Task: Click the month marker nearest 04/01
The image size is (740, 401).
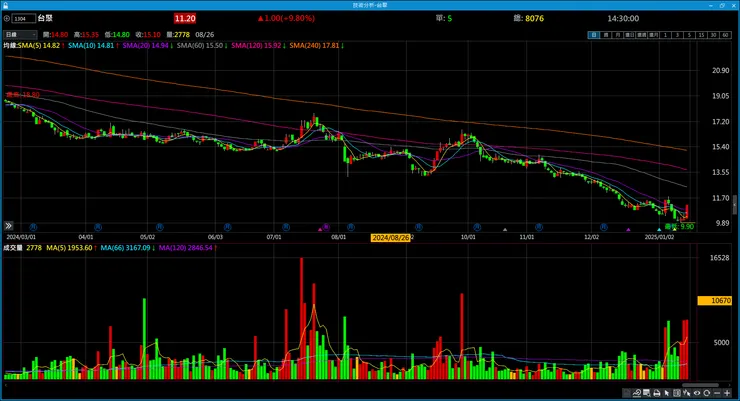Action: [98, 227]
